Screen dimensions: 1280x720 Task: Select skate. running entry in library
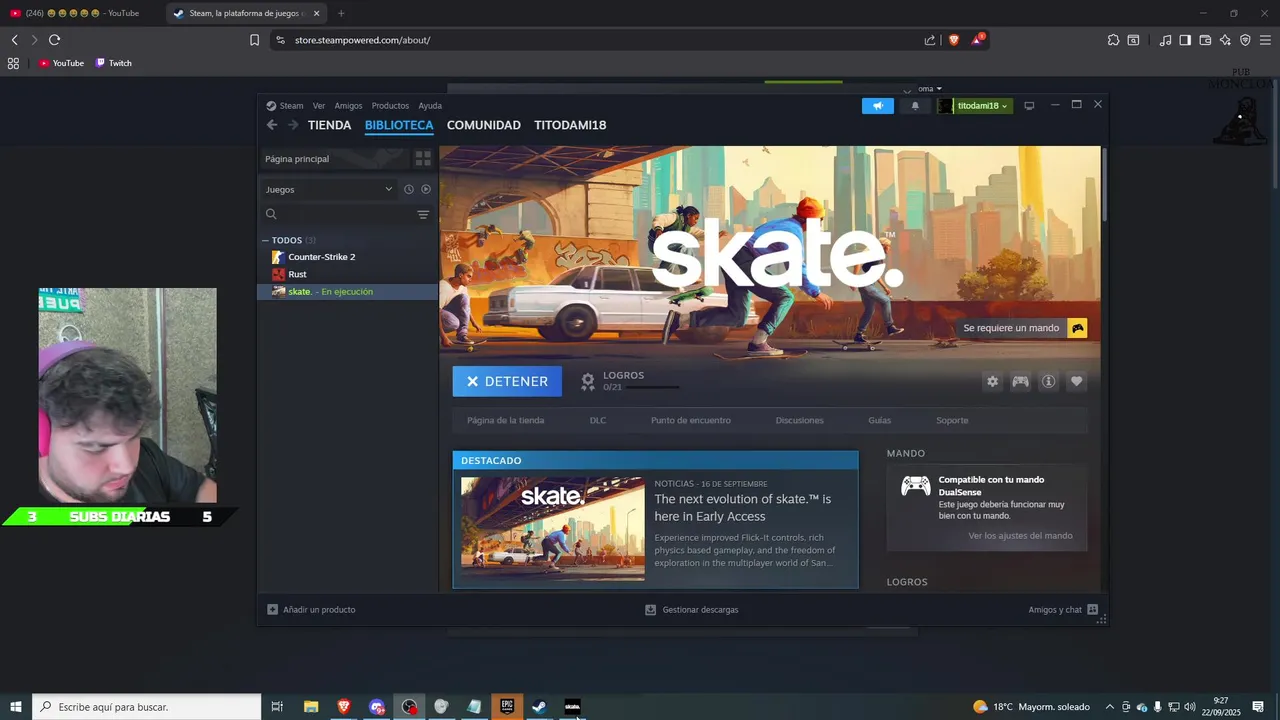click(347, 291)
